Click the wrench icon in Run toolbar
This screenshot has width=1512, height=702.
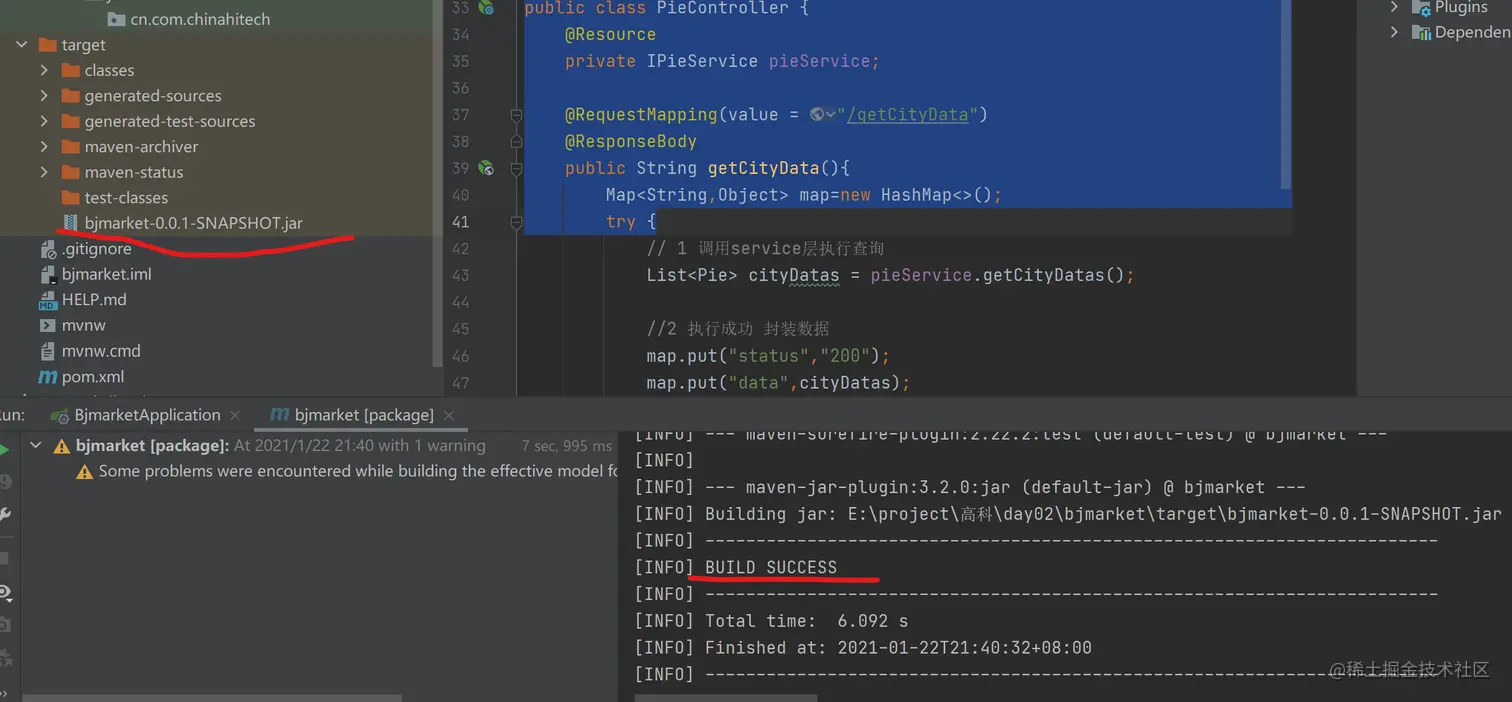pos(5,515)
